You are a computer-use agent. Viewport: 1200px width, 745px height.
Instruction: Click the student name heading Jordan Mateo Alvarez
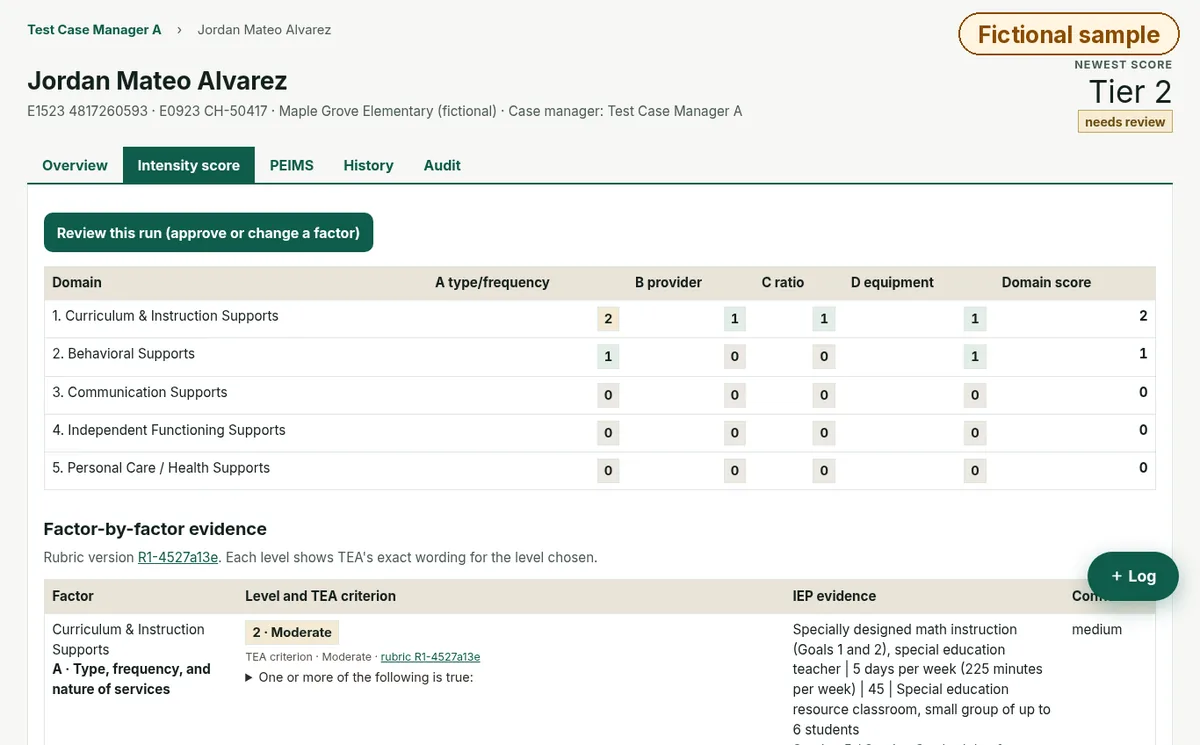(157, 81)
